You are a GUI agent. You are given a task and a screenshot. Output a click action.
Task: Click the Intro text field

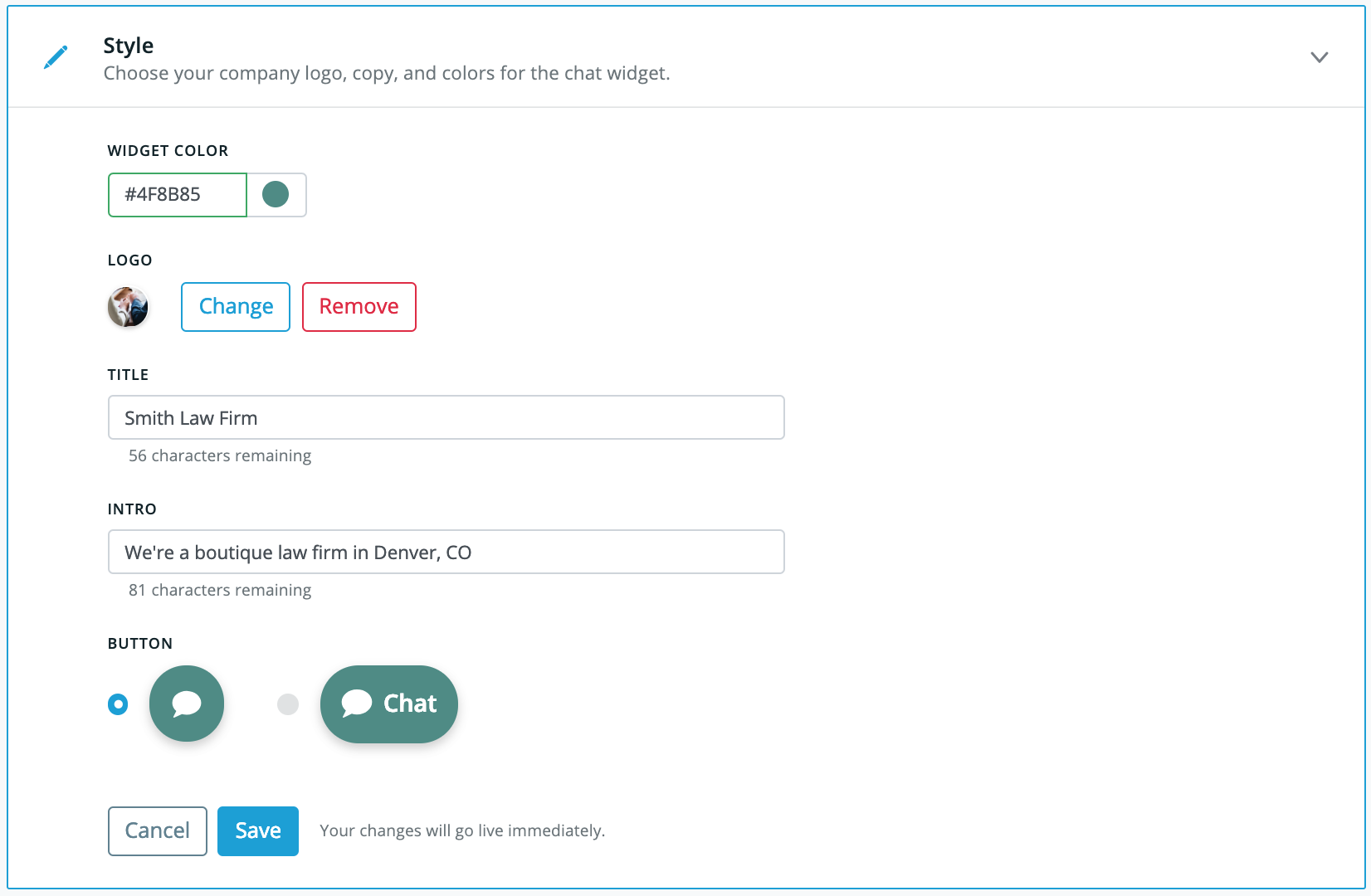(x=446, y=552)
